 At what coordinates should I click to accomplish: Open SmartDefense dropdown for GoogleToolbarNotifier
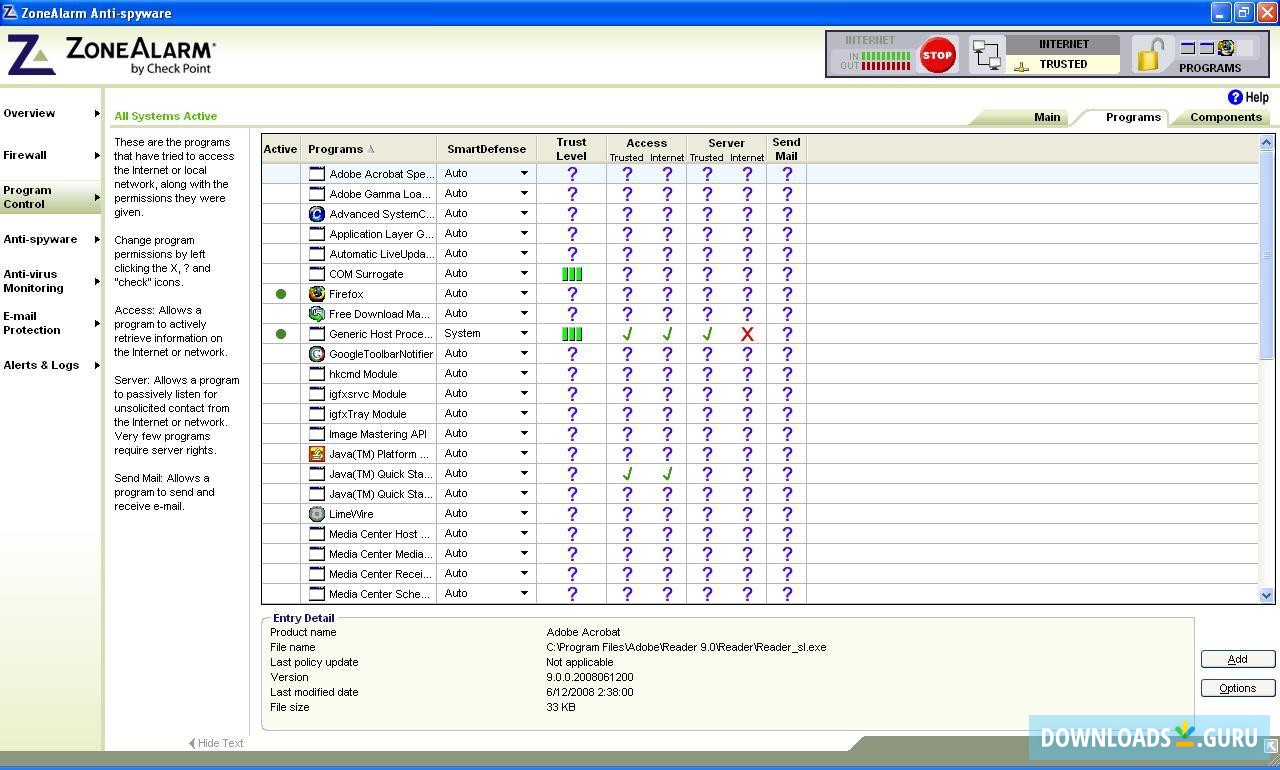click(x=524, y=354)
